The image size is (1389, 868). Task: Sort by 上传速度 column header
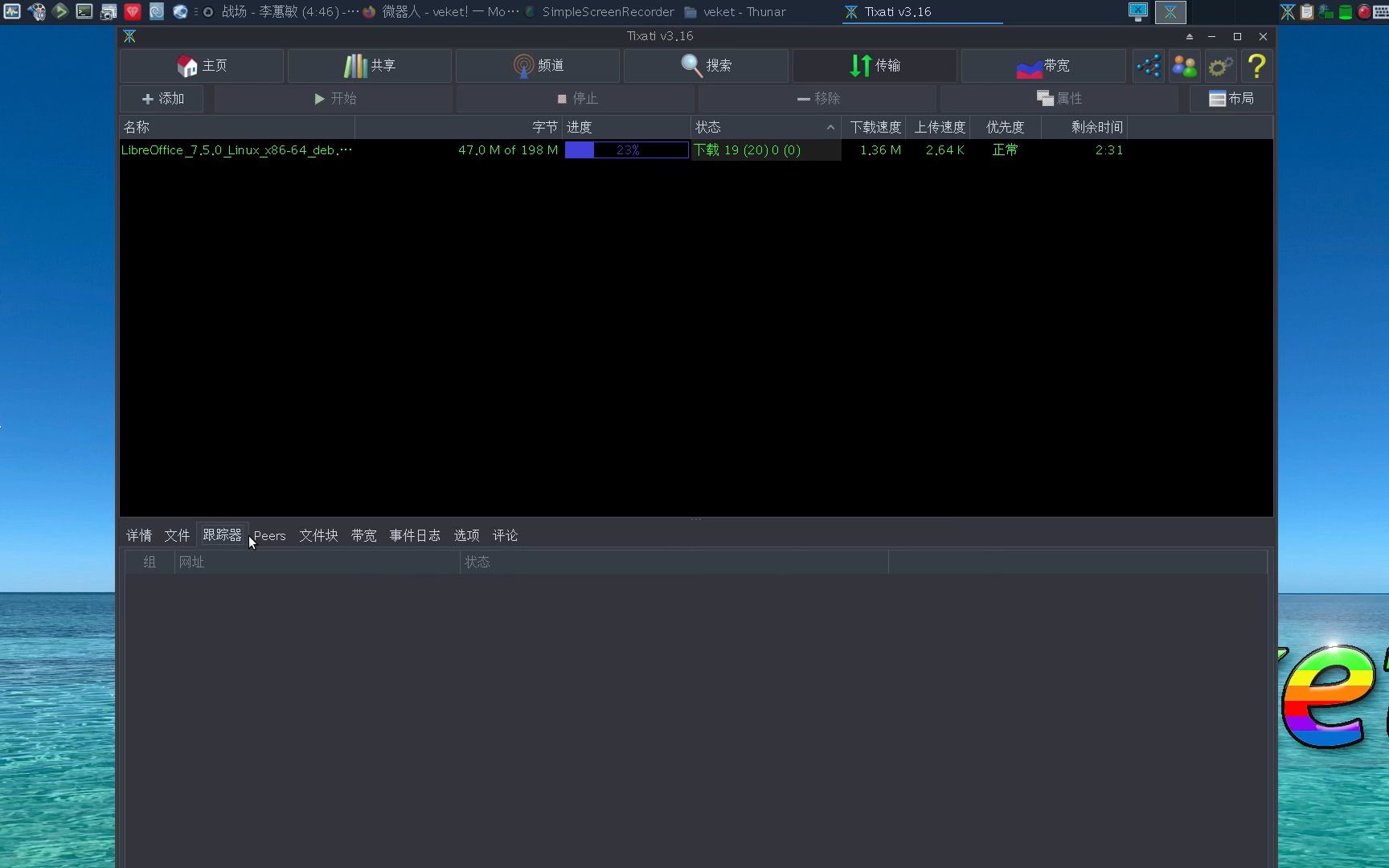(938, 127)
